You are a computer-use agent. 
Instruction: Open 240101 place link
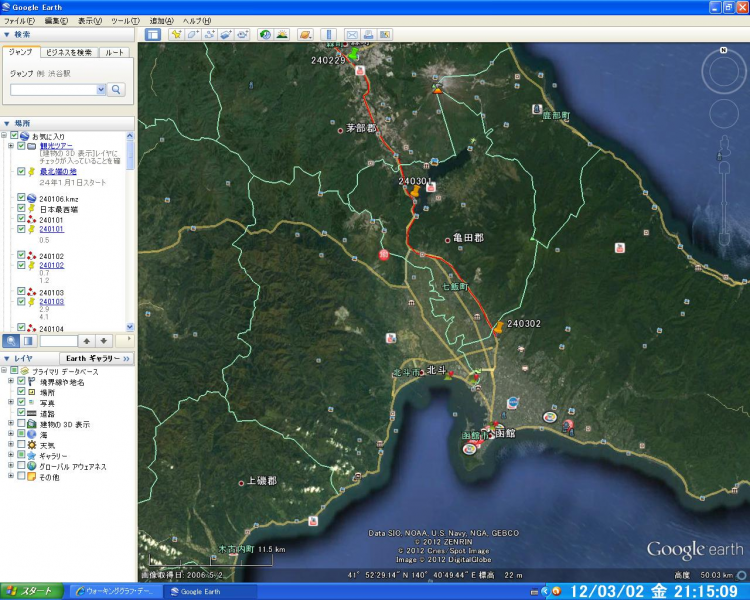pyautogui.click(x=52, y=229)
